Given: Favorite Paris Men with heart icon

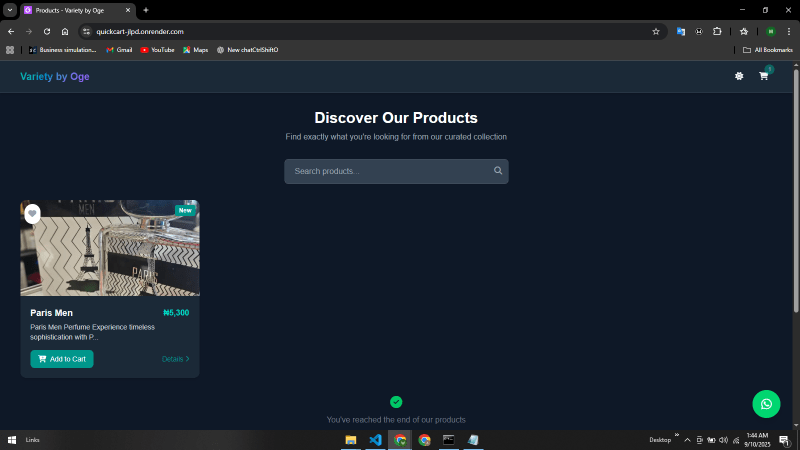Looking at the screenshot, I should tap(32, 214).
